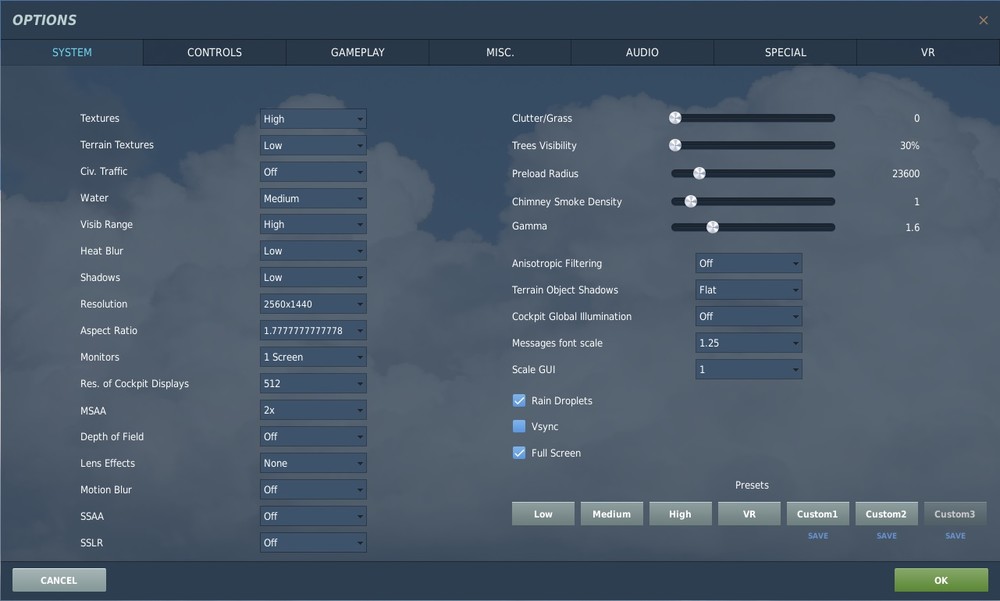Open the MSAA antialiasing dropdown
This screenshot has width=1000, height=601.
(x=312, y=409)
